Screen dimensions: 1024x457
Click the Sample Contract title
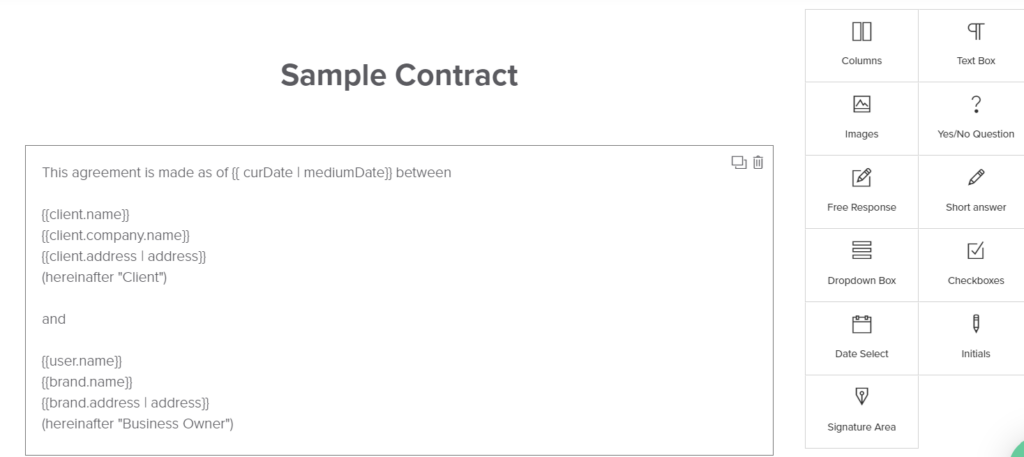pos(399,75)
